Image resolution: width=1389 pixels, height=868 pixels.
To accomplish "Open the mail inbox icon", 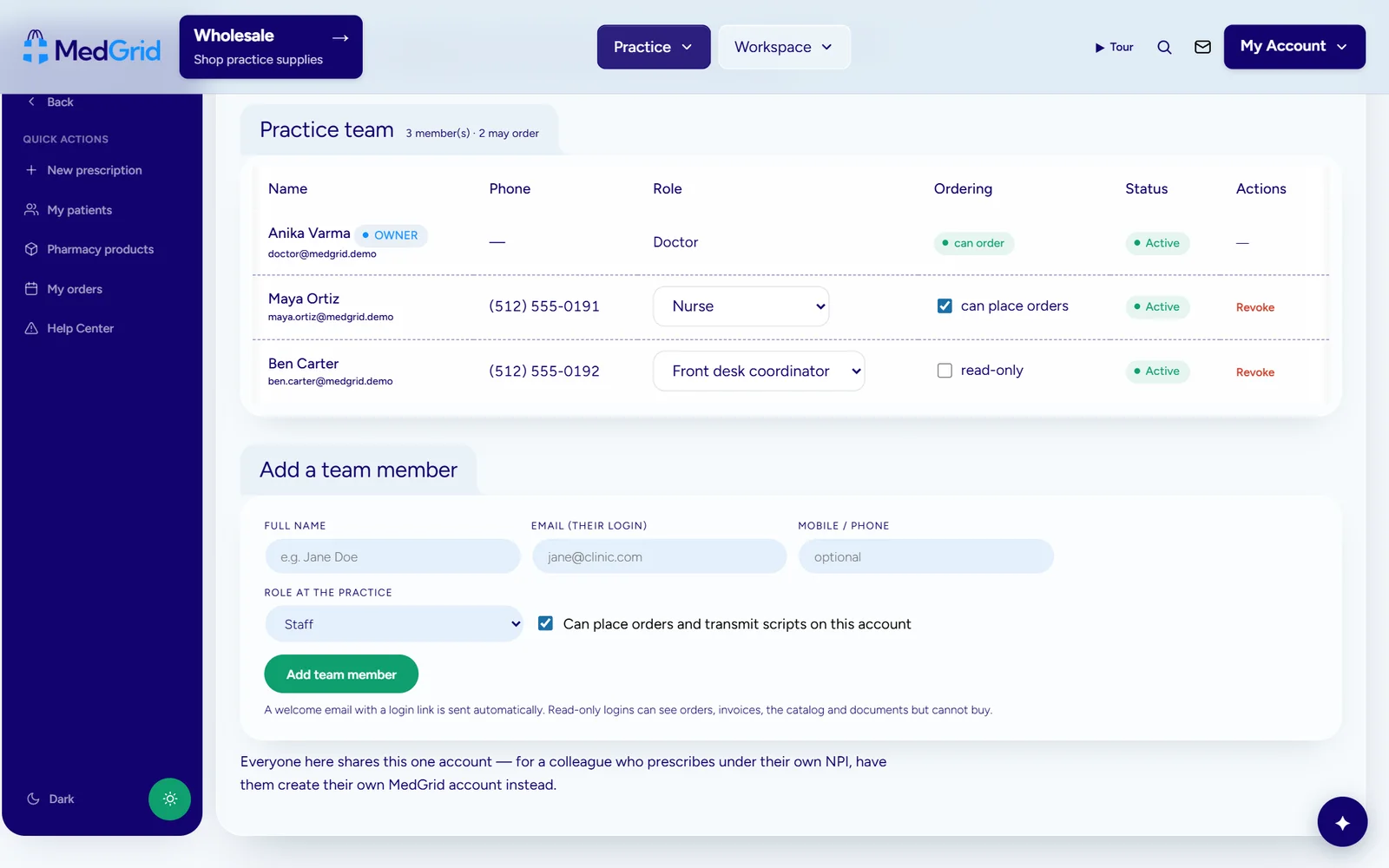I will tap(1202, 47).
